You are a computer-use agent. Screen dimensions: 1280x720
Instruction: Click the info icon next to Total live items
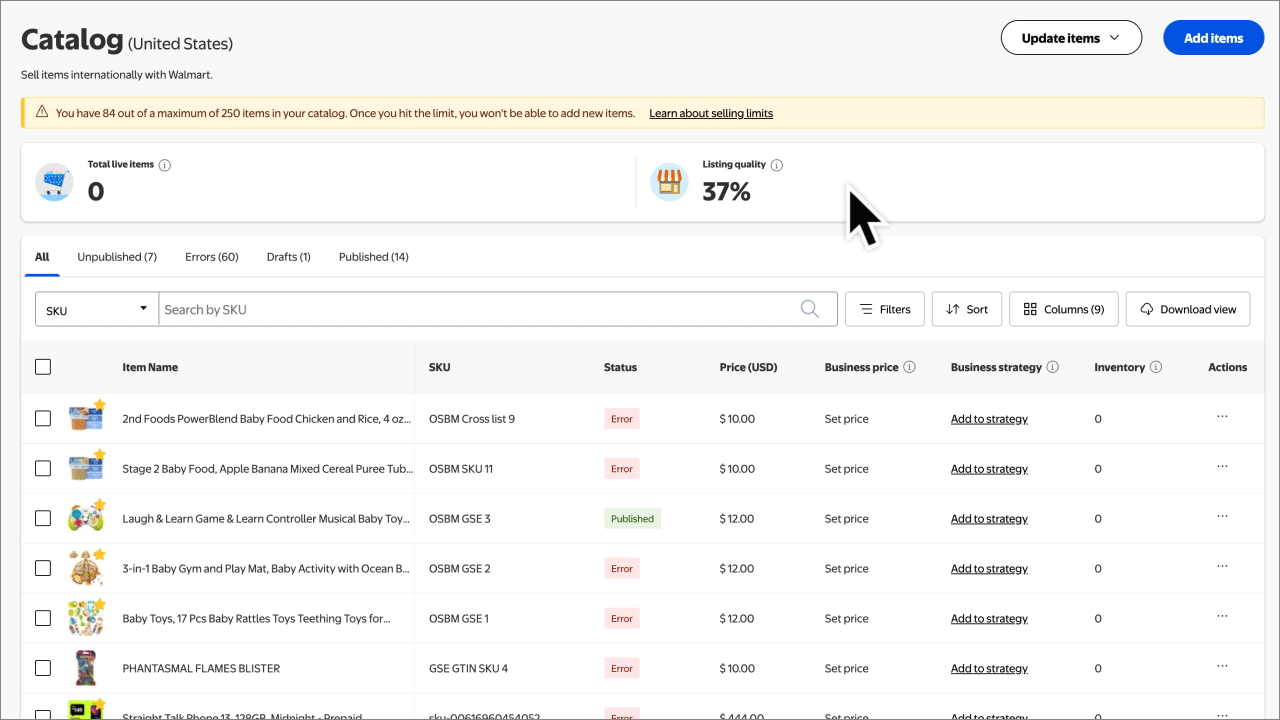click(165, 164)
